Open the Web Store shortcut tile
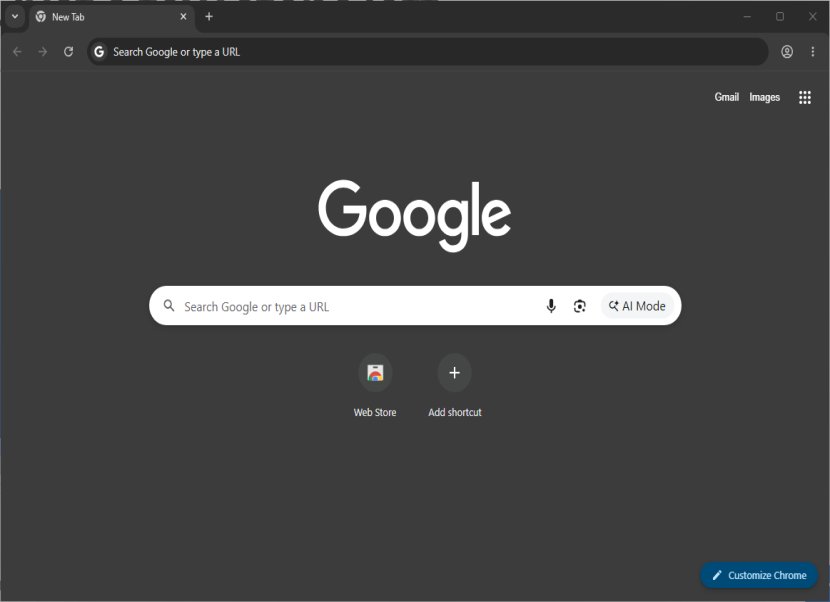The width and height of the screenshot is (830, 602). click(x=375, y=373)
